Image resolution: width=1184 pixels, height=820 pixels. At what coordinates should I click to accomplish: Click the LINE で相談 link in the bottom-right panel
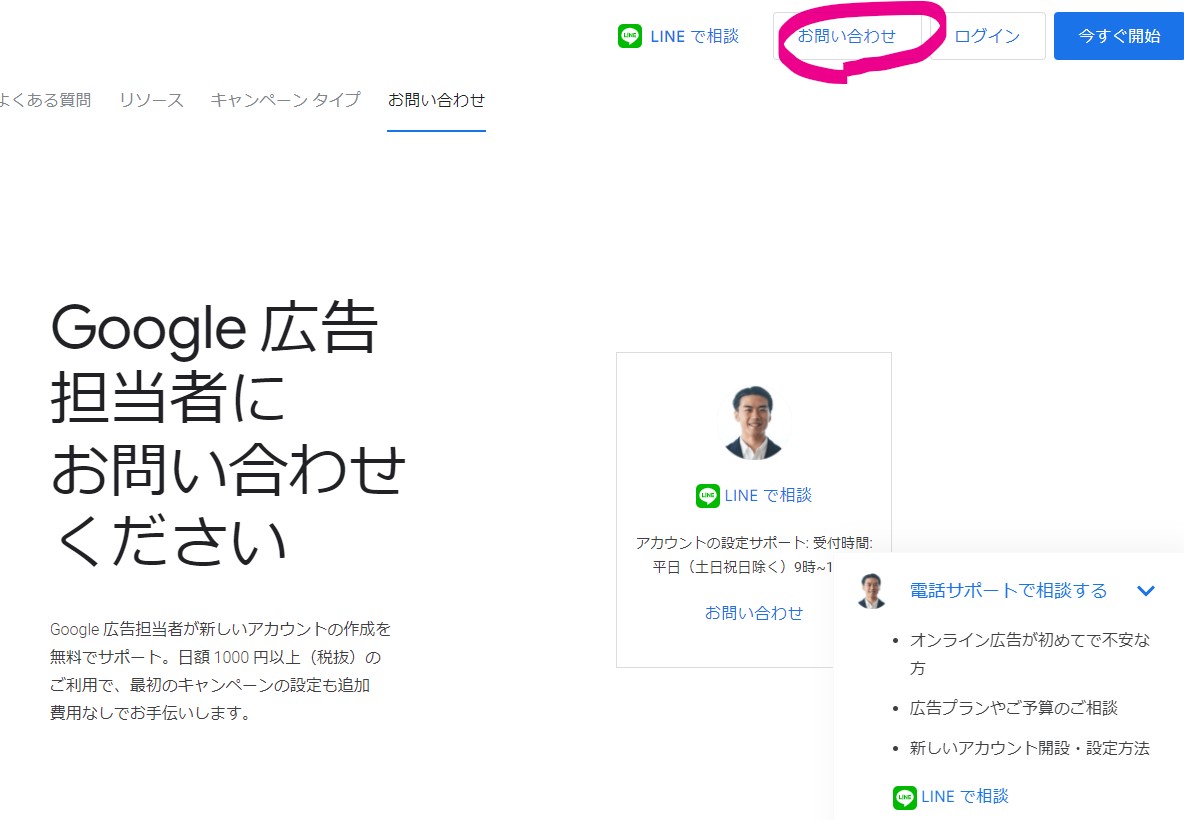point(950,797)
